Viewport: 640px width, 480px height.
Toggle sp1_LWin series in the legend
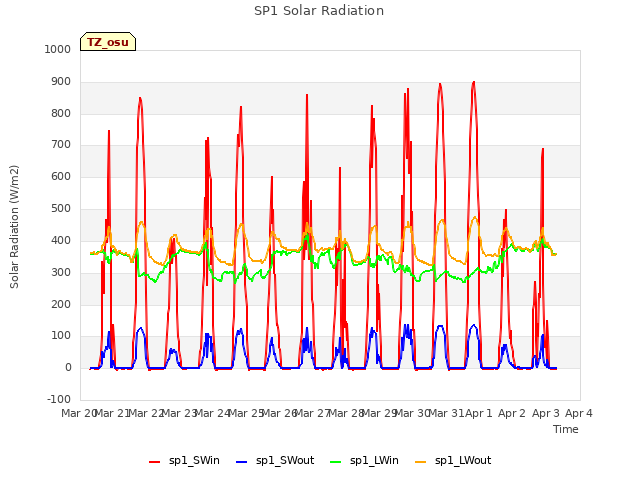pos(364,461)
